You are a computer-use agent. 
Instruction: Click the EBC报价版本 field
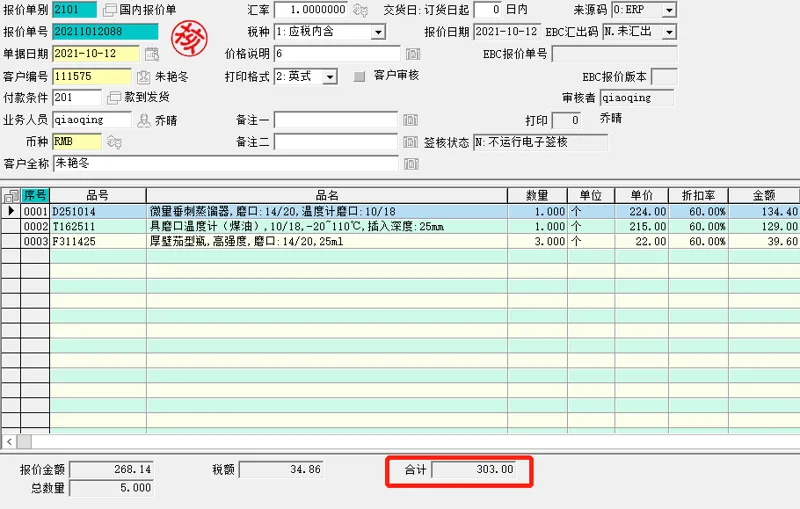[664, 77]
